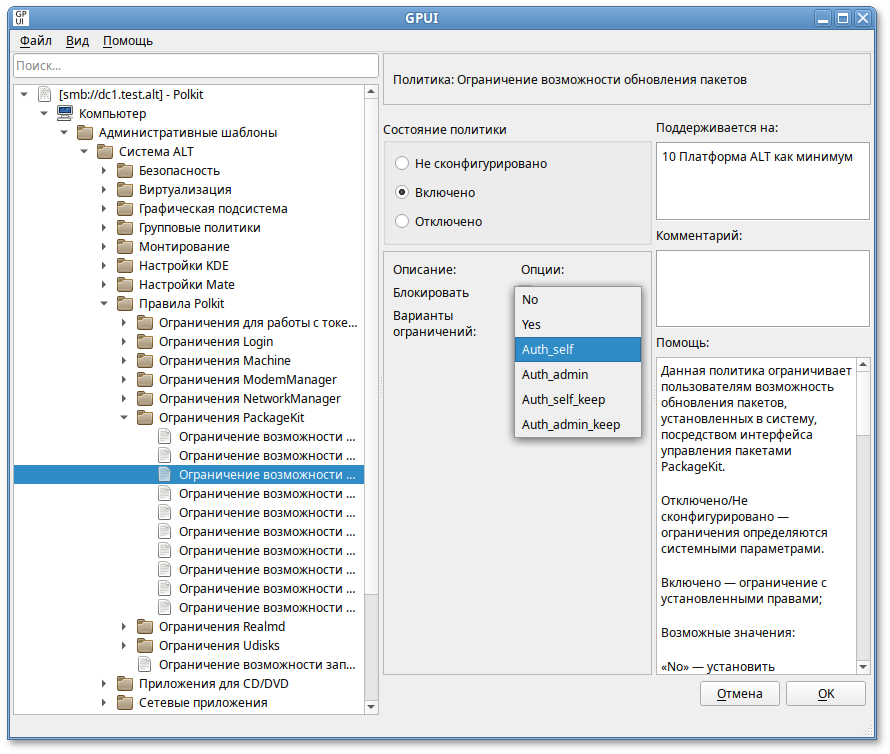The height and width of the screenshot is (754, 890).
Task: Click the computer icon beside Компьютер
Action: [x=64, y=113]
